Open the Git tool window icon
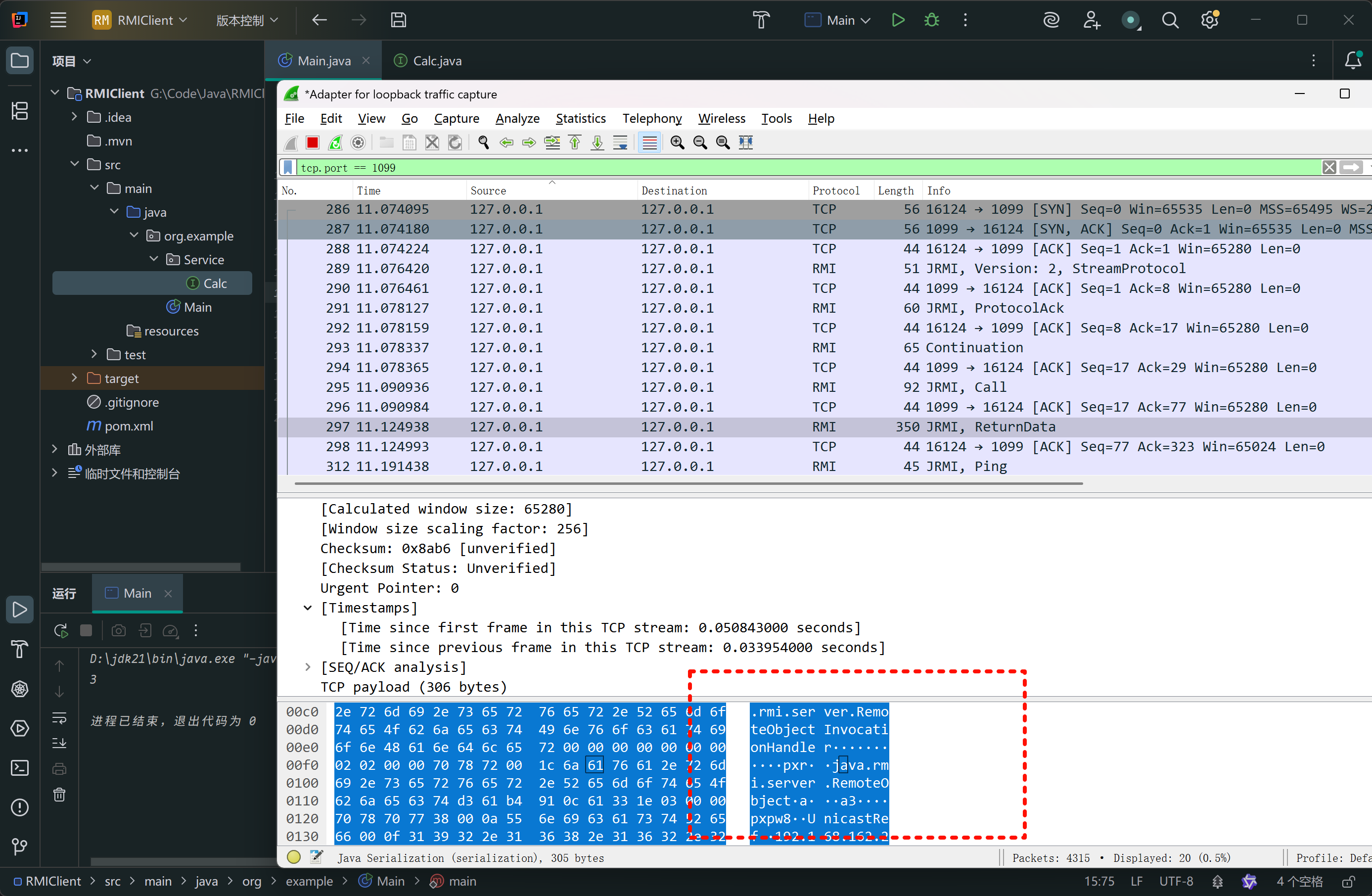The image size is (1372, 896). (20, 847)
